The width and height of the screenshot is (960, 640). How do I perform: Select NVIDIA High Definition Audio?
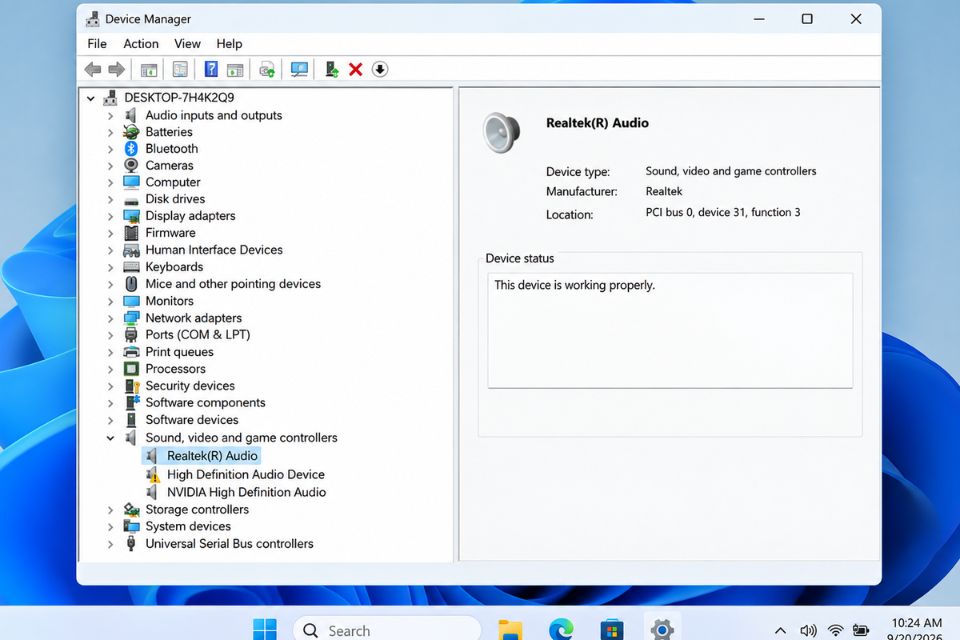pos(246,492)
